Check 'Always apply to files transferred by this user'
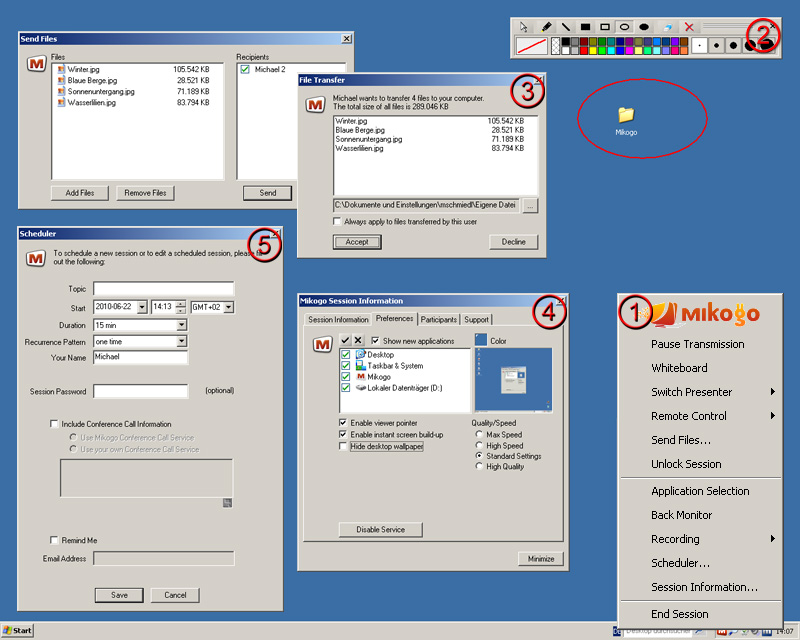Screen dimensions: 800x640 pyautogui.click(x=337, y=221)
